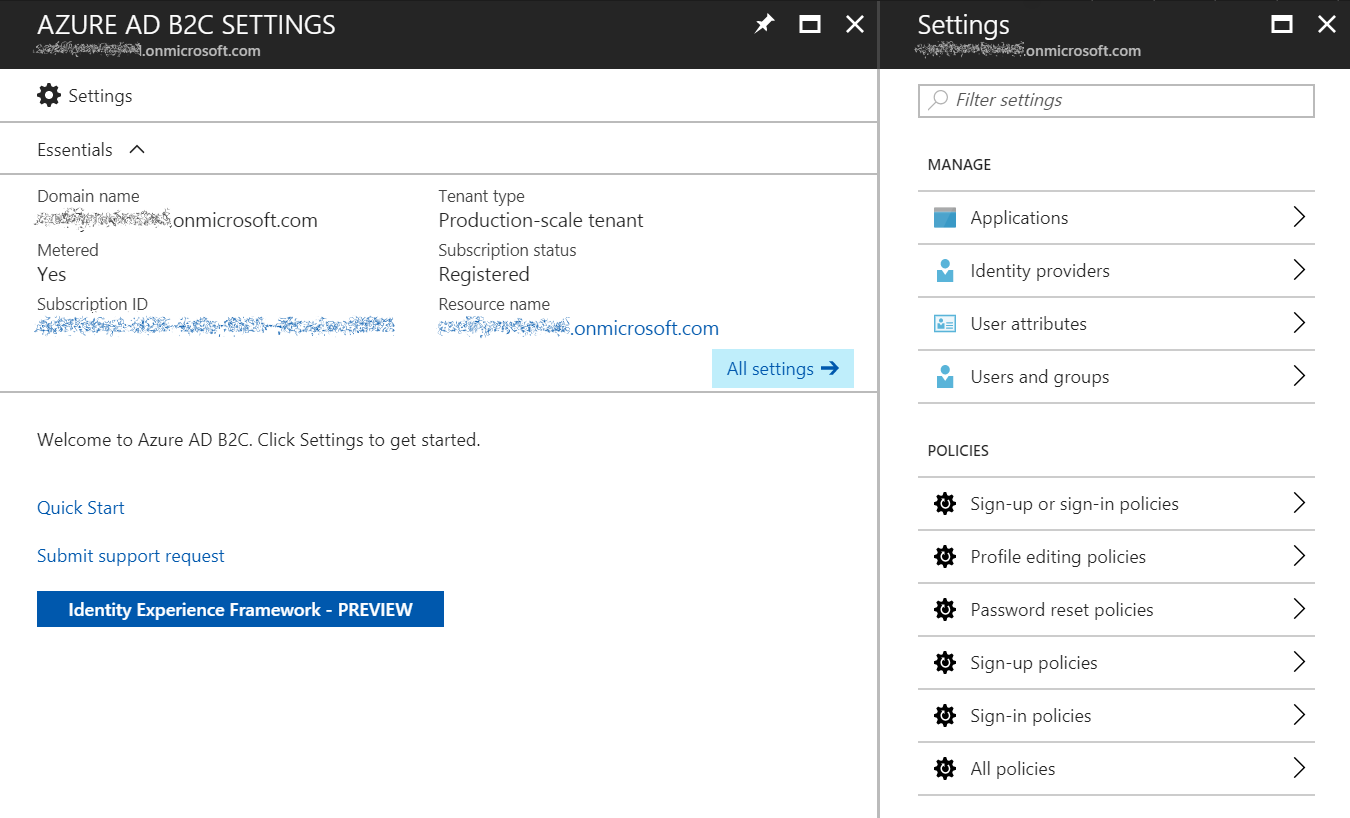The image size is (1350, 818).
Task: Open Sign-up policies menu entry
Action: click(1033, 663)
